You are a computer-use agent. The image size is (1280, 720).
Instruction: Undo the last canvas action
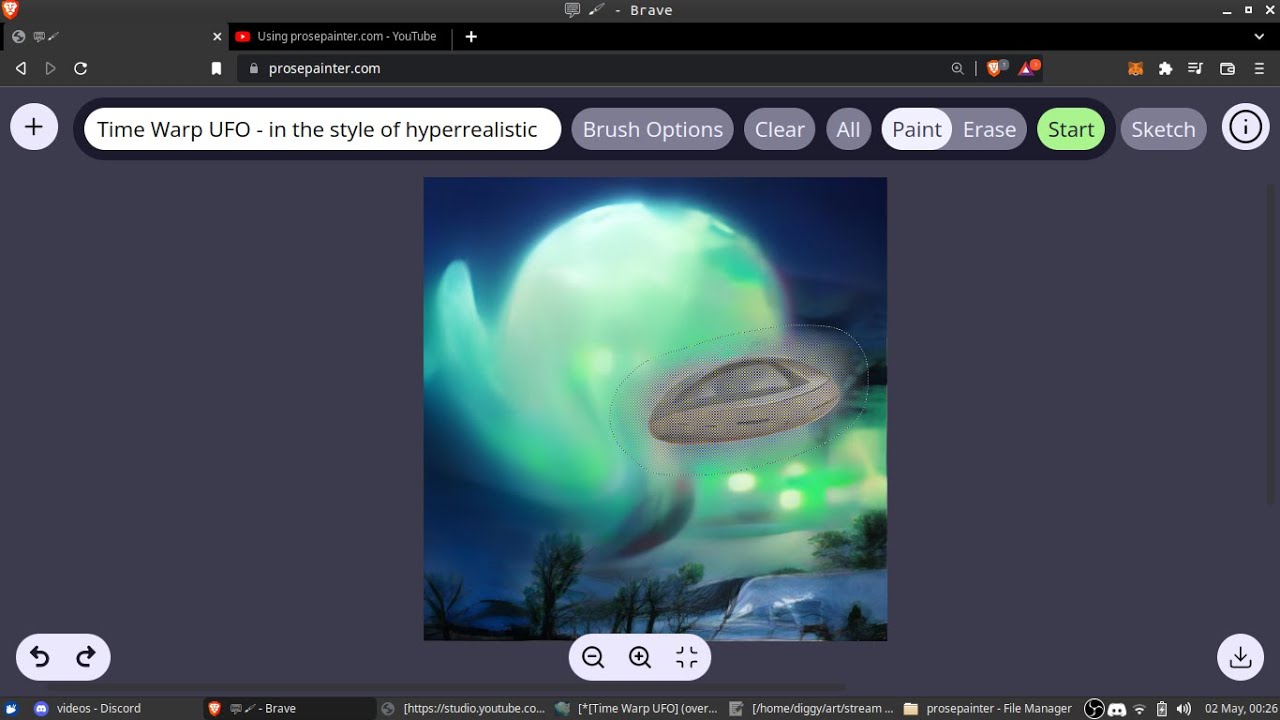point(40,657)
